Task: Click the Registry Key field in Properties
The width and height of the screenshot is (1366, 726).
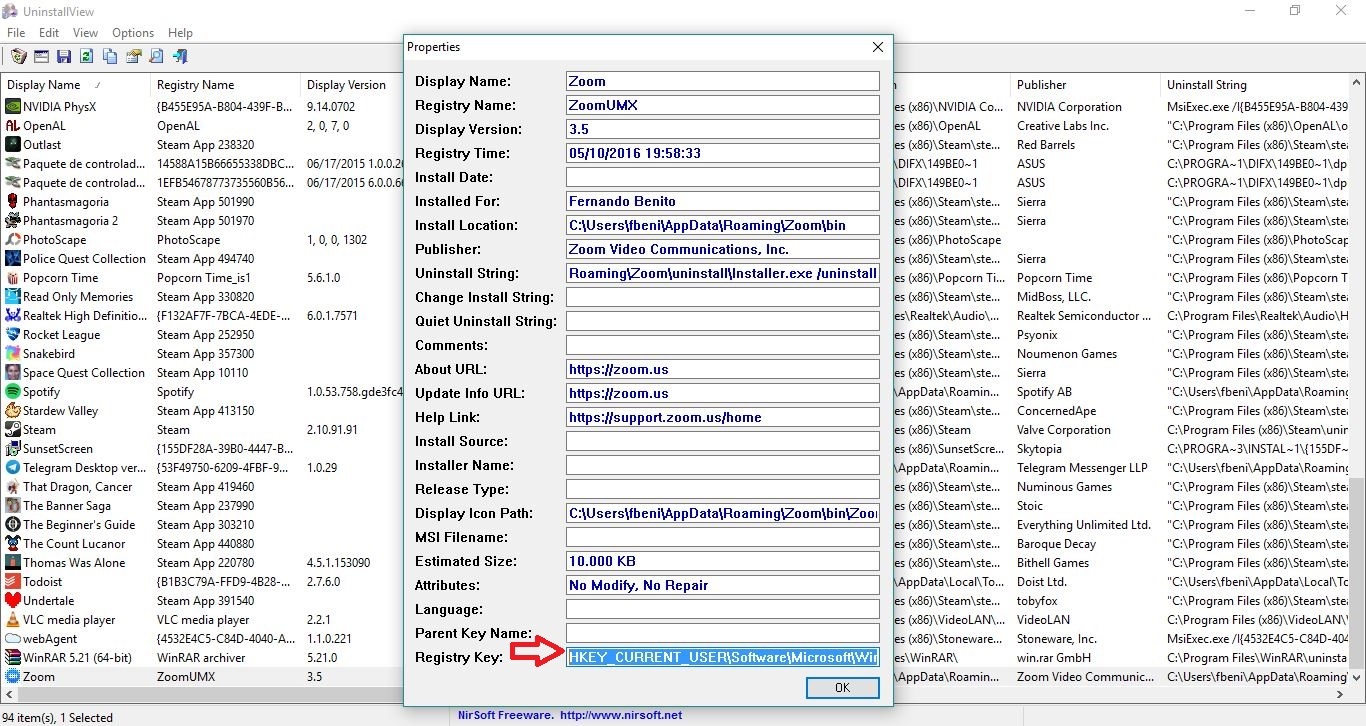Action: click(x=723, y=658)
